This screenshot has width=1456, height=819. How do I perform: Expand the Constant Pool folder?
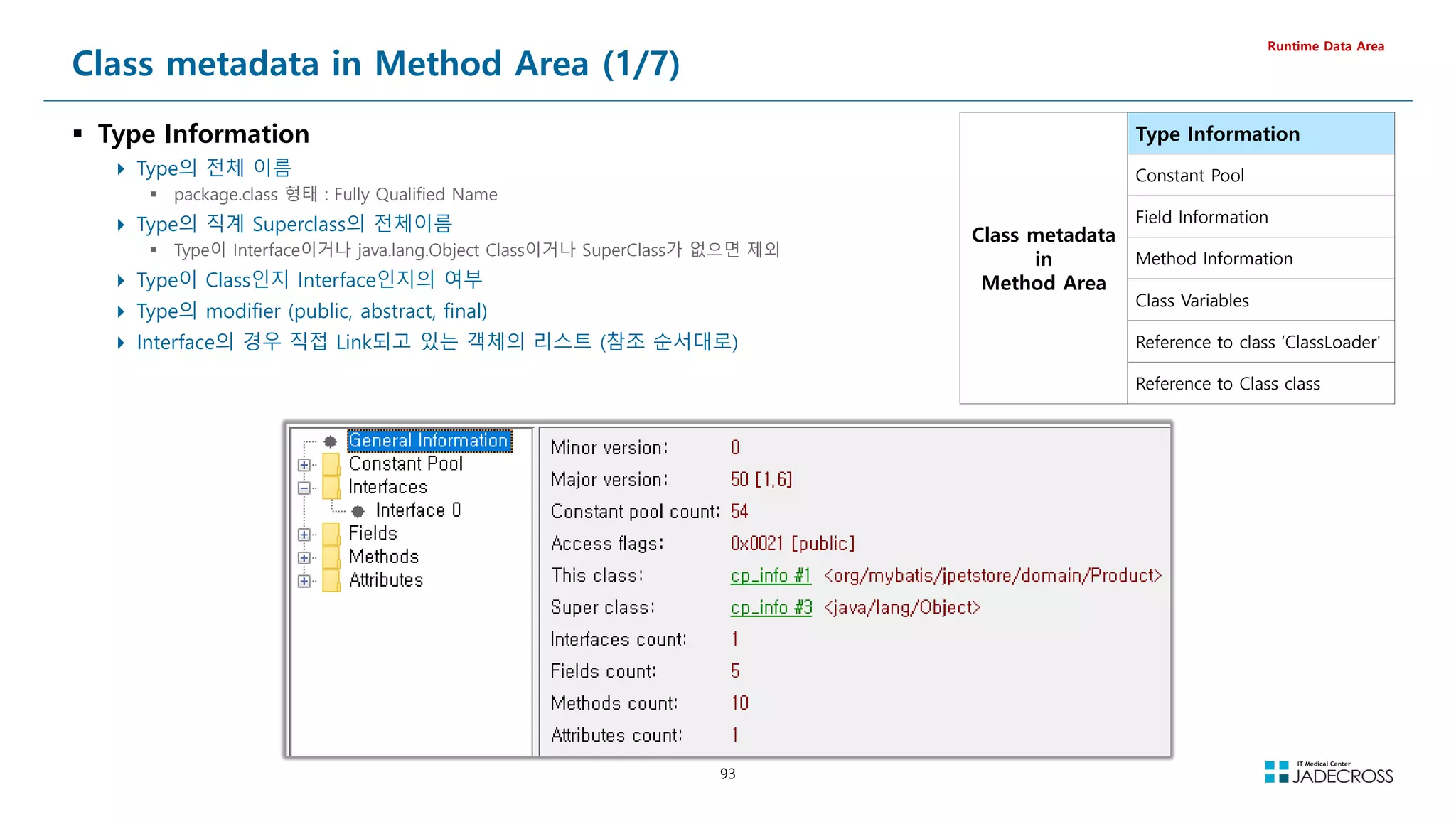coord(304,465)
